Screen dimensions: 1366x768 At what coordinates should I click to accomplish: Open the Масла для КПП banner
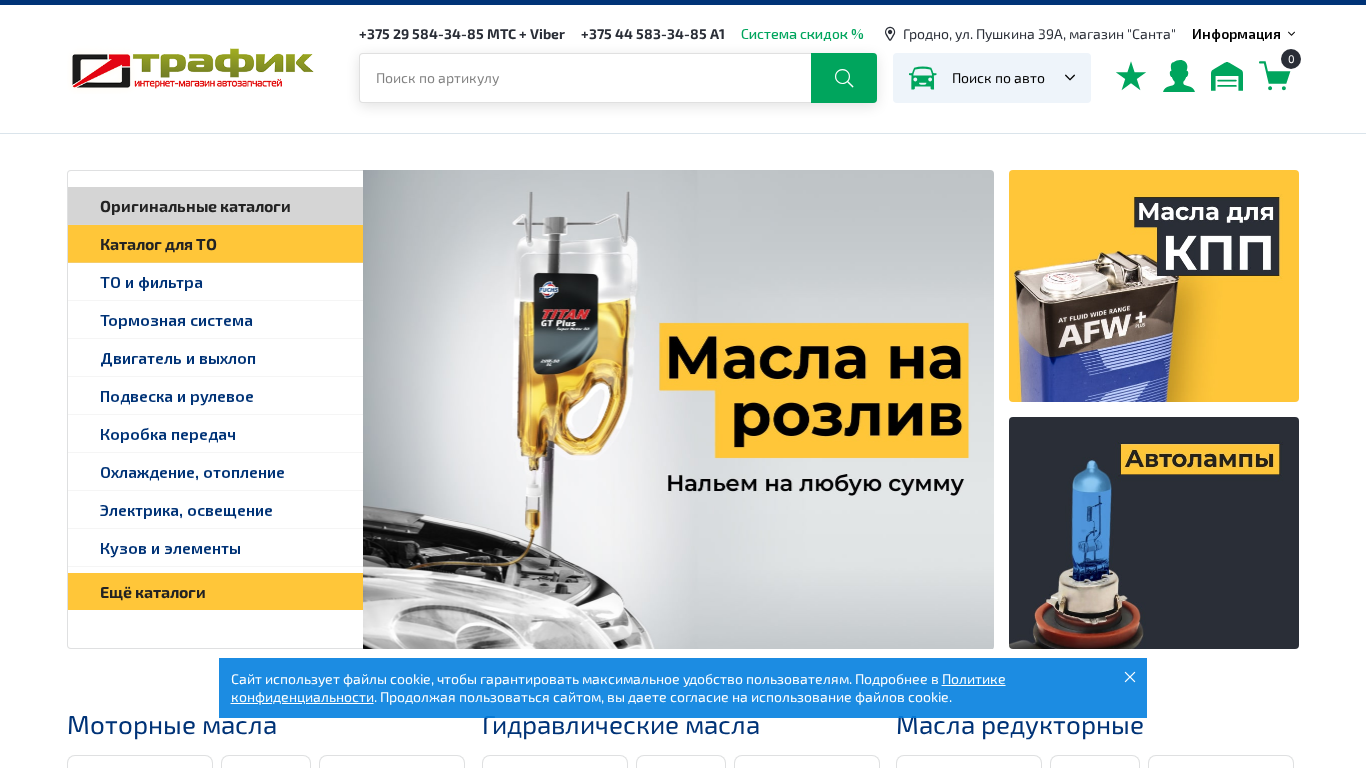[x=1154, y=286]
